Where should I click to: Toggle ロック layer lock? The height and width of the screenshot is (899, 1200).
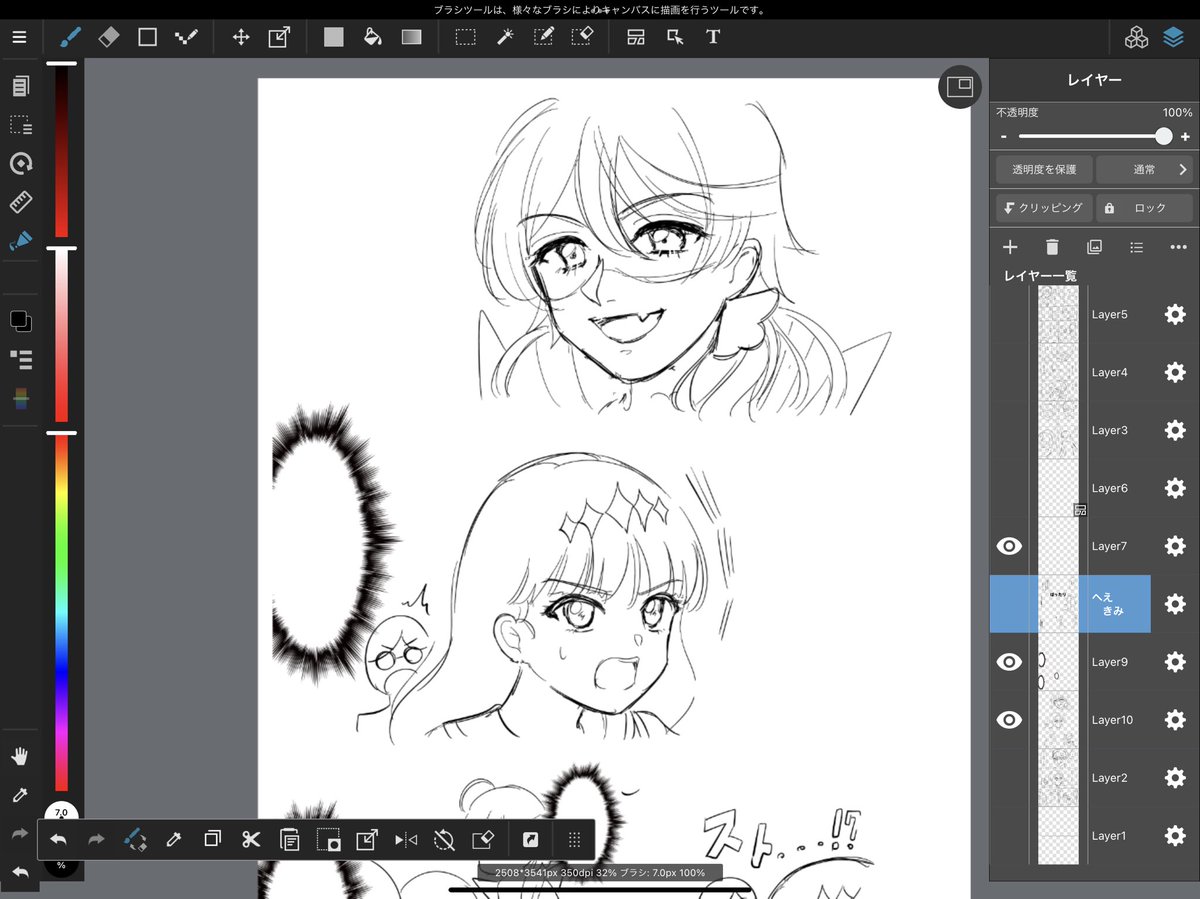click(x=1144, y=208)
